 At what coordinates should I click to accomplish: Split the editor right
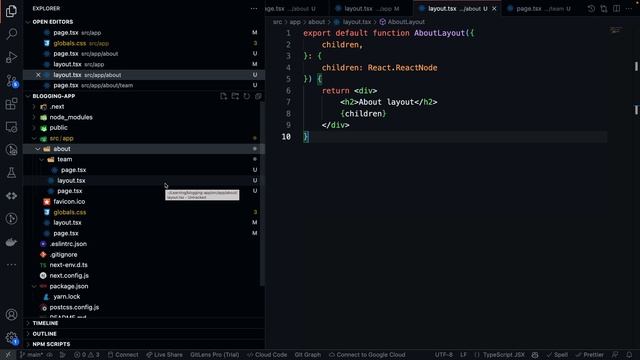(616, 9)
